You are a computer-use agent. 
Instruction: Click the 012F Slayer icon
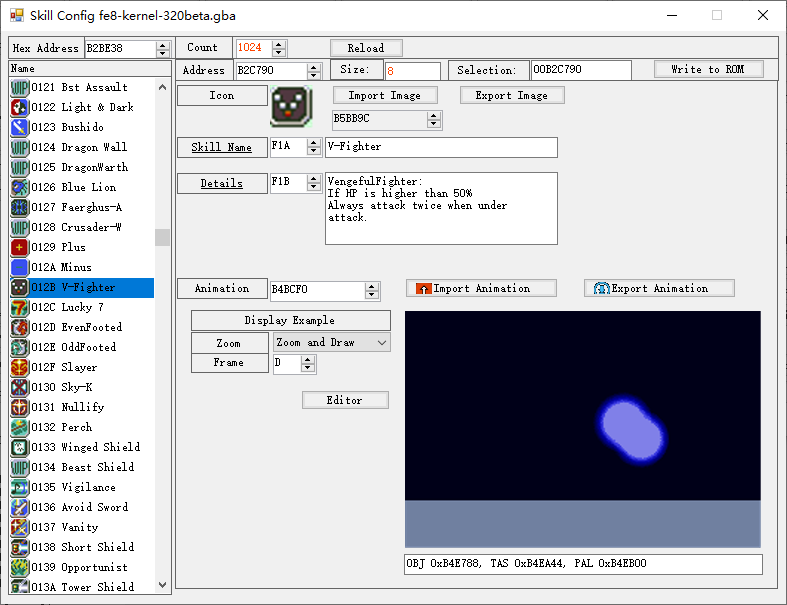(20, 368)
